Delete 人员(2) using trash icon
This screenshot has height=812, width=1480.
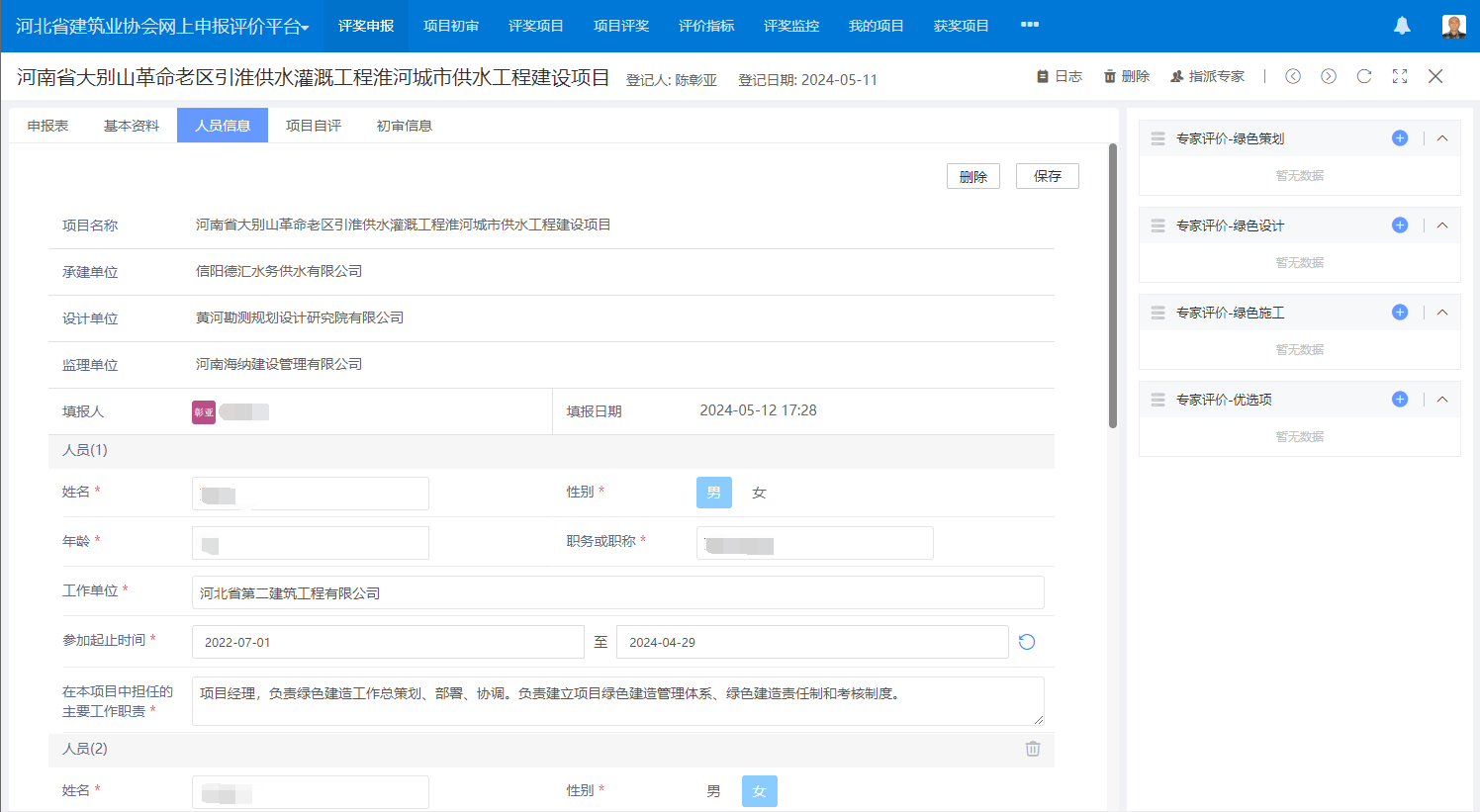[x=1033, y=749]
